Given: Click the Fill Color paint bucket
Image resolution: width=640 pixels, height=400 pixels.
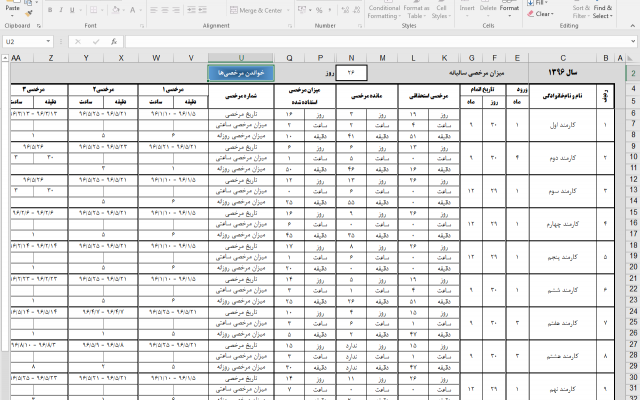Looking at the screenshot, I should 116,9.
